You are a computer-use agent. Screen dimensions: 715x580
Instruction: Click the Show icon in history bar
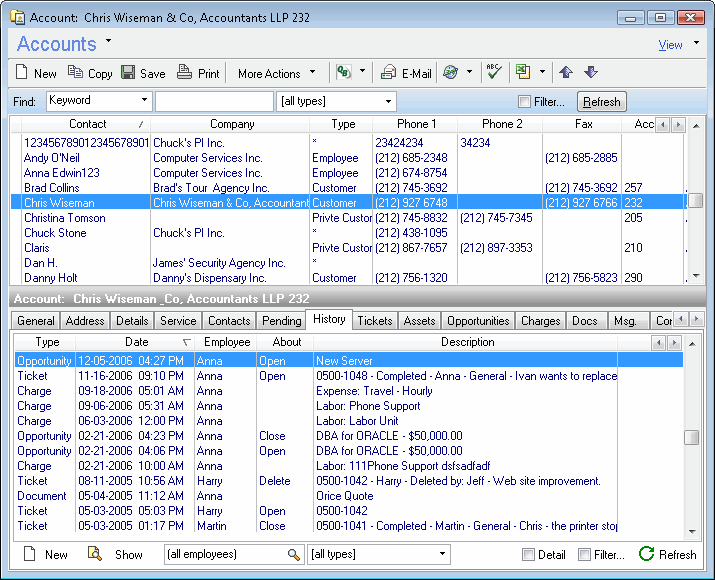click(x=96, y=554)
